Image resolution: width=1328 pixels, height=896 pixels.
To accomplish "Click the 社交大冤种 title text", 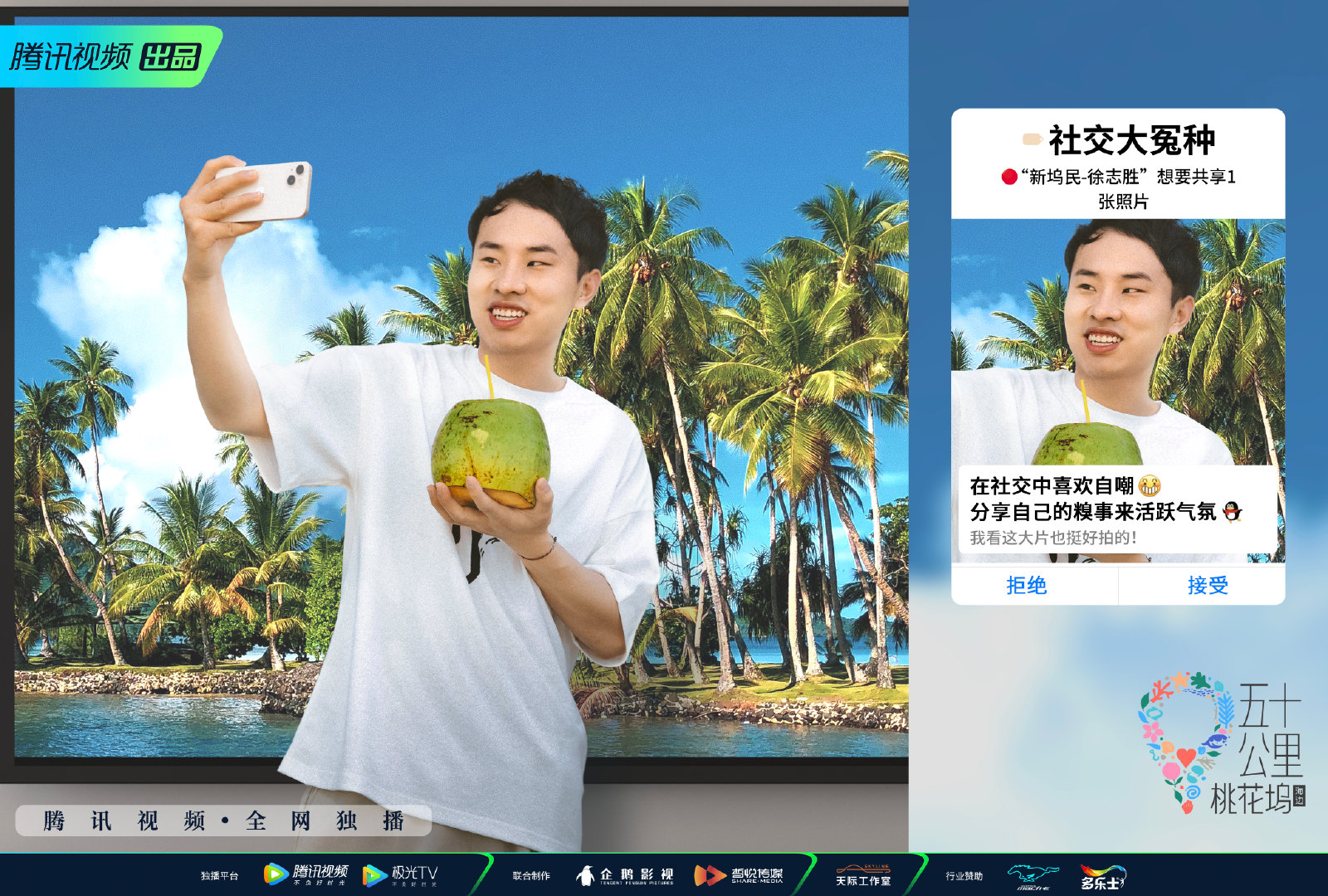I will [1132, 140].
